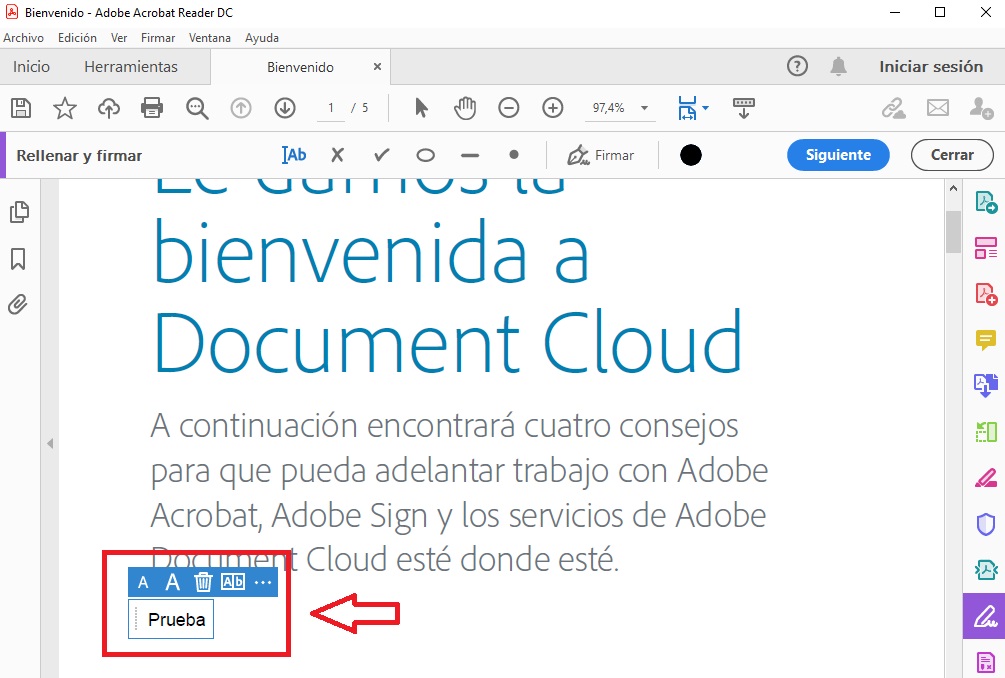Select the dot annotation tool
Image resolution: width=1005 pixels, height=678 pixels.
[513, 155]
